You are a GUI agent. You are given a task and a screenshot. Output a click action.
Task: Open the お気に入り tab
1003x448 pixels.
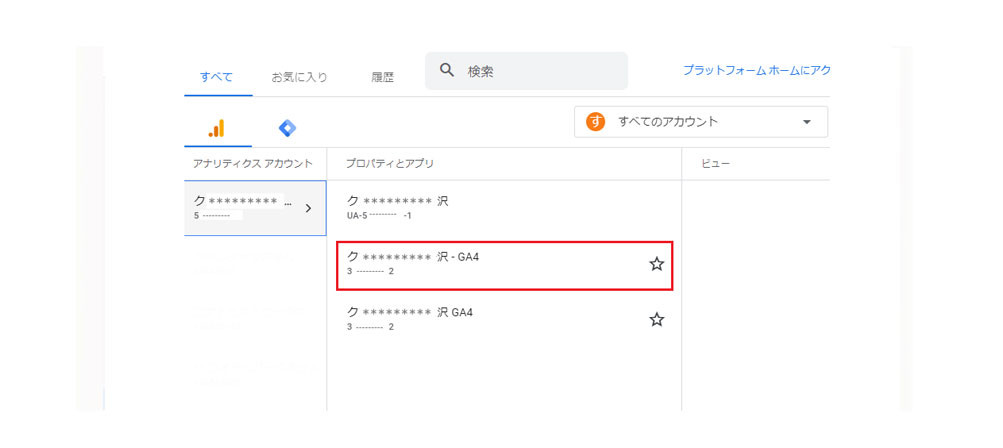tap(299, 77)
